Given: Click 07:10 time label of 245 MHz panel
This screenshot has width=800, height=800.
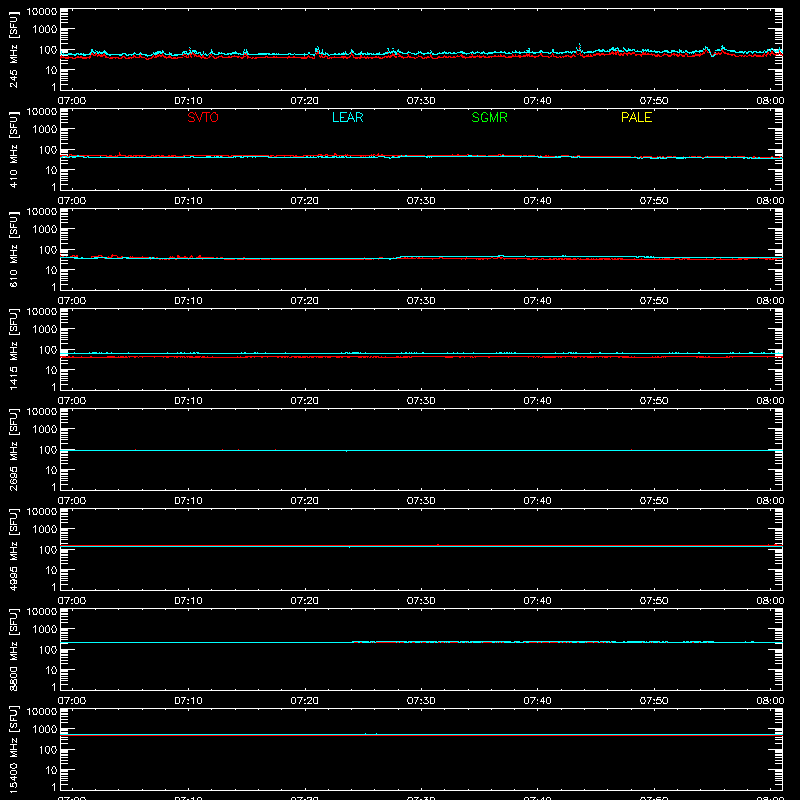Looking at the screenshot, I should click(188, 101).
